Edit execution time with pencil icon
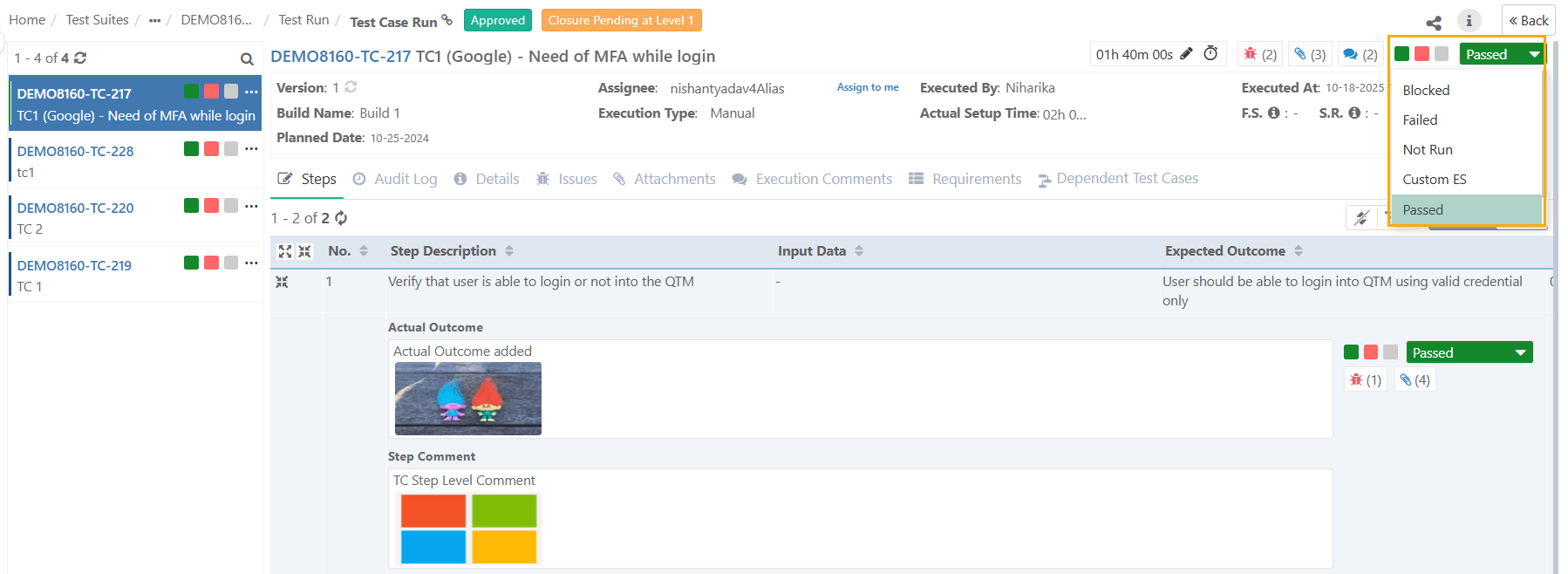Viewport: 1568px width, 574px height. pyautogui.click(x=1186, y=54)
